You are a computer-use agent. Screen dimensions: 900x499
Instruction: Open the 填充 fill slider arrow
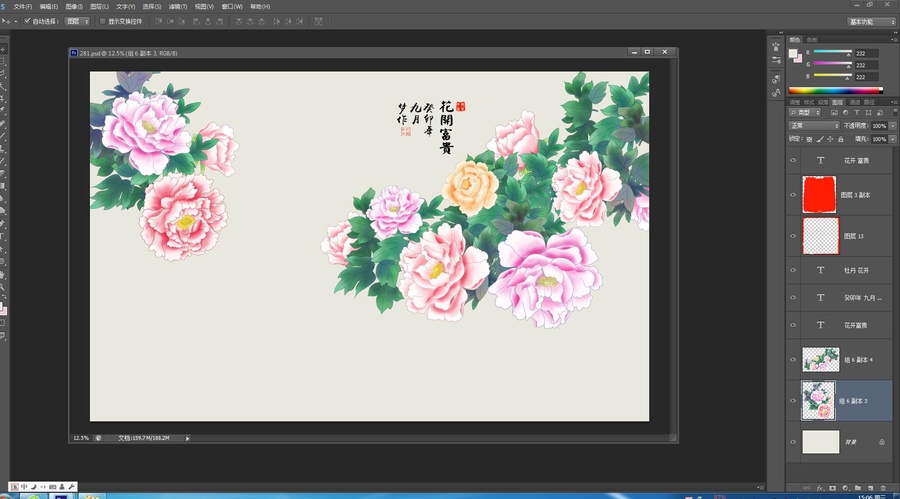point(893,139)
